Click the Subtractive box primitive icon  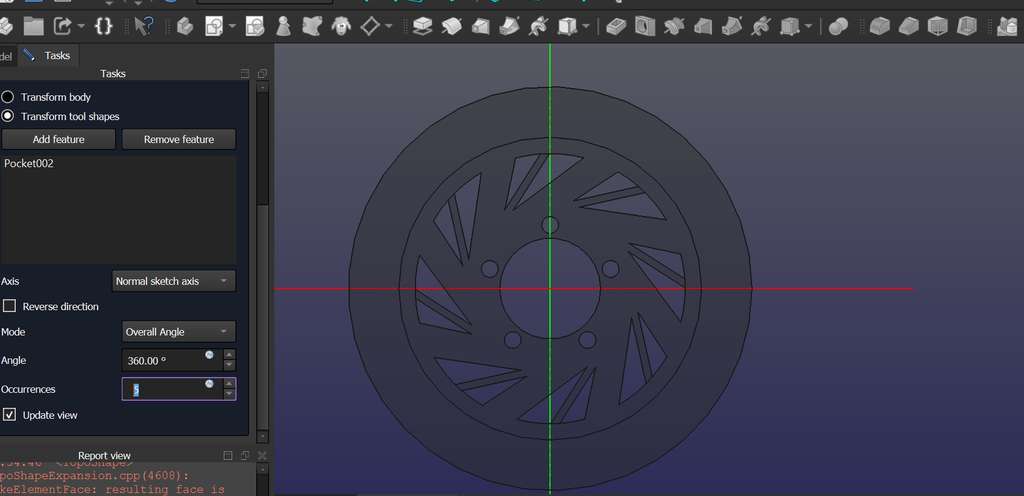coord(790,26)
